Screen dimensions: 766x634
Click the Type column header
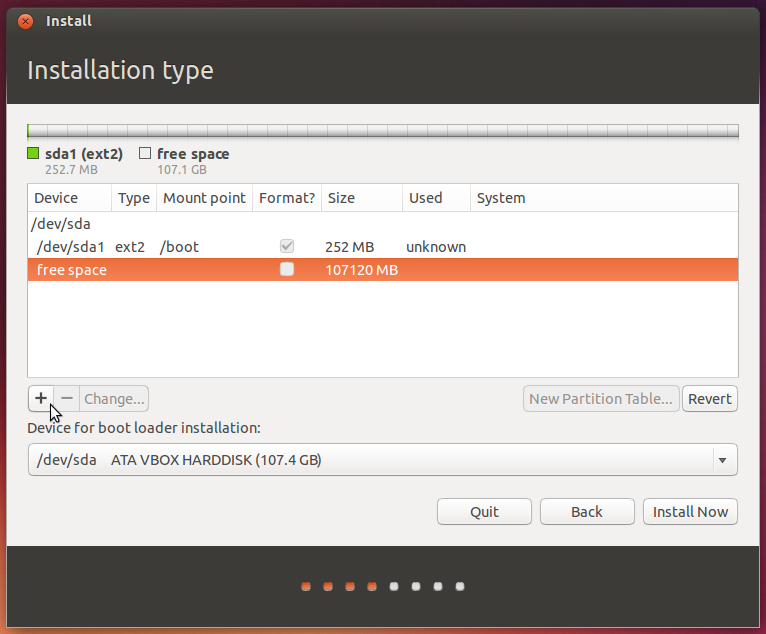click(134, 198)
